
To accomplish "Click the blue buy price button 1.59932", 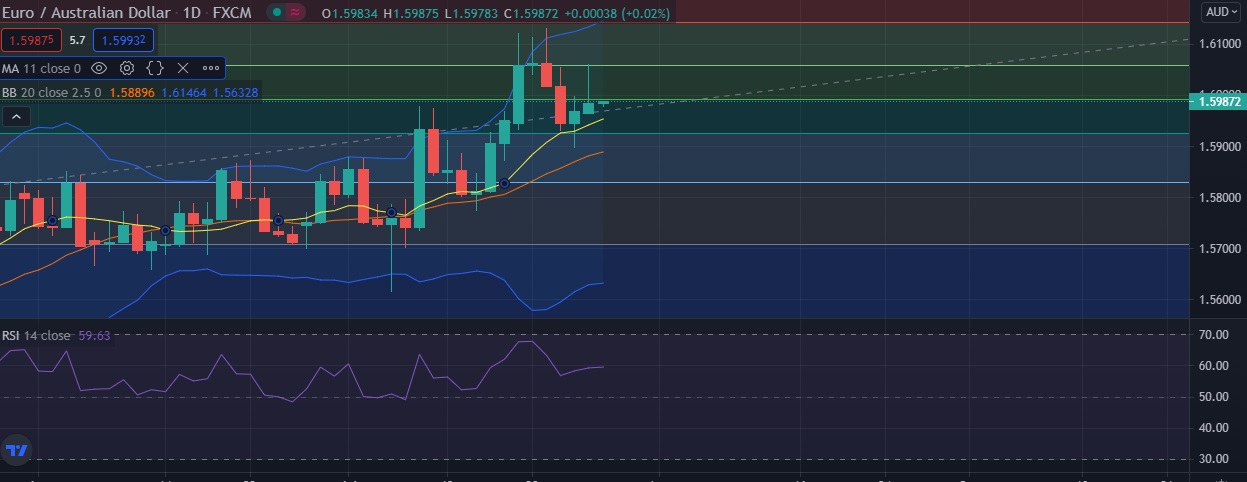I will pos(123,40).
